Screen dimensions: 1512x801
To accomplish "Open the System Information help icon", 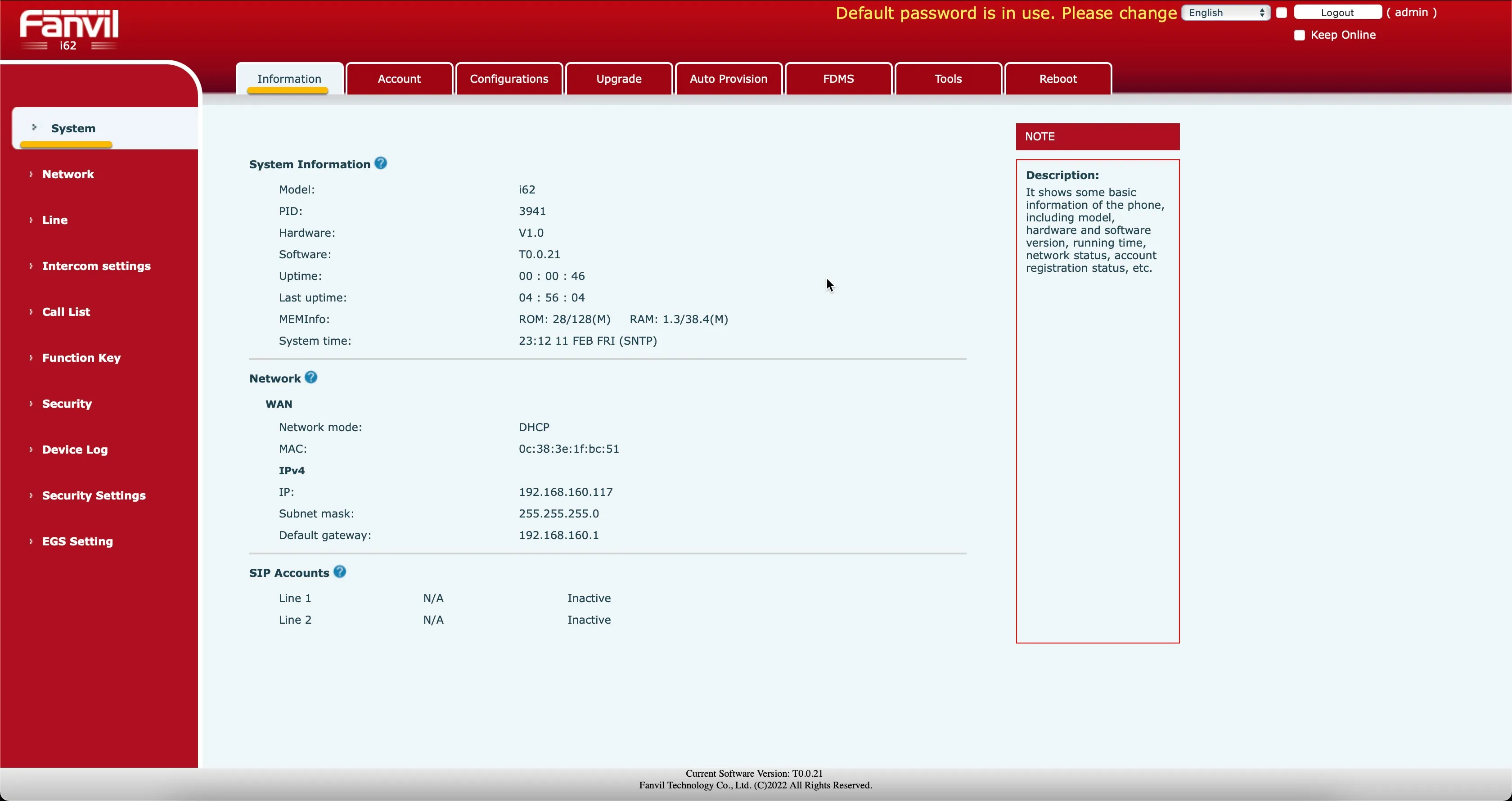I will point(380,164).
